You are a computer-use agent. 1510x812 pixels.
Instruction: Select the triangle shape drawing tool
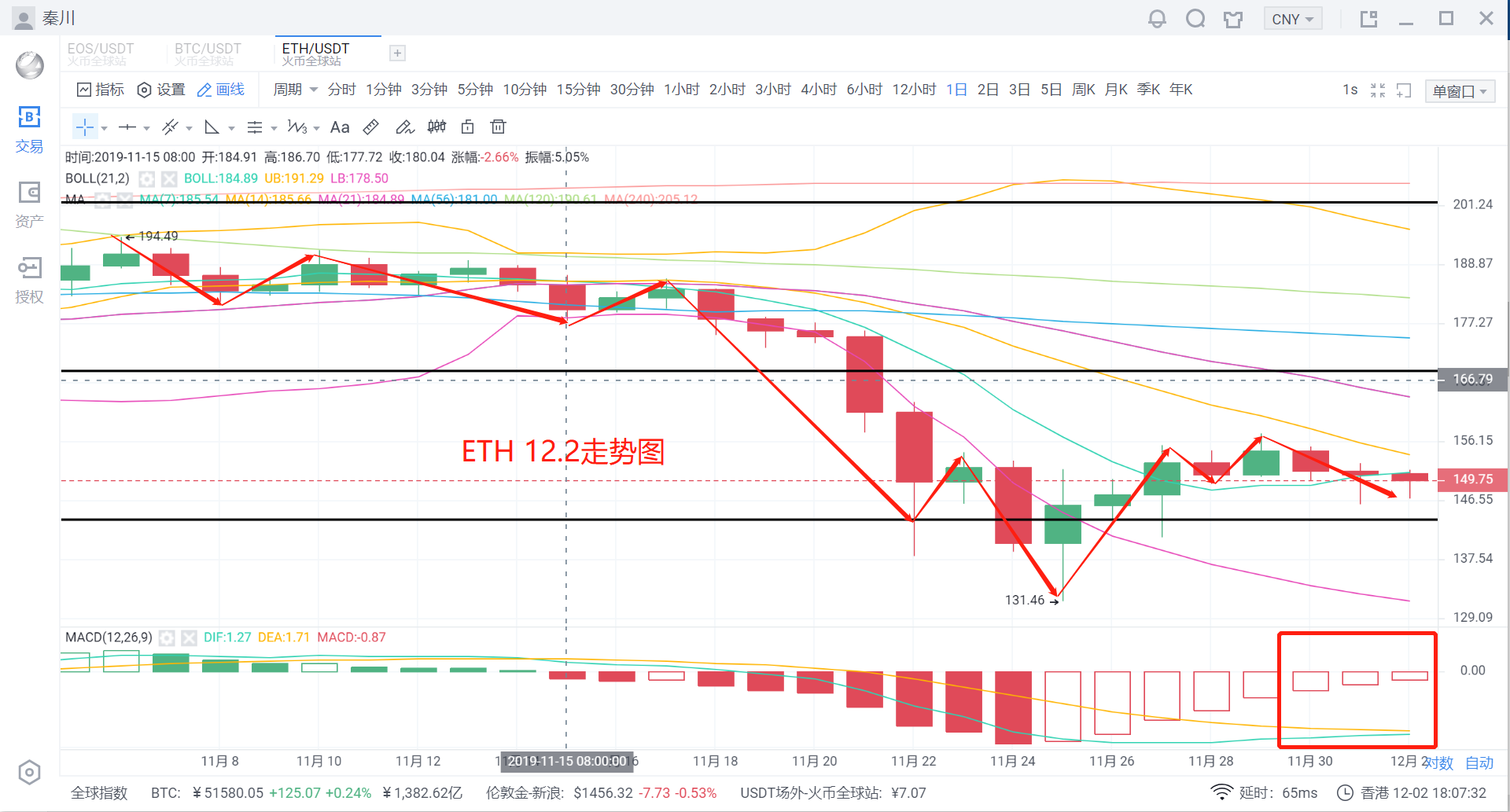(212, 127)
